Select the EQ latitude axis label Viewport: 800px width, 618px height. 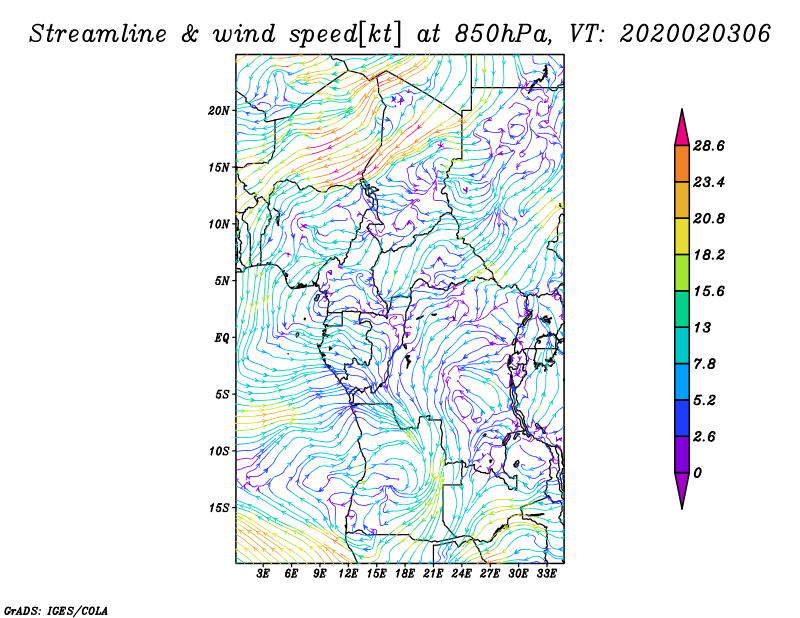[x=223, y=338]
